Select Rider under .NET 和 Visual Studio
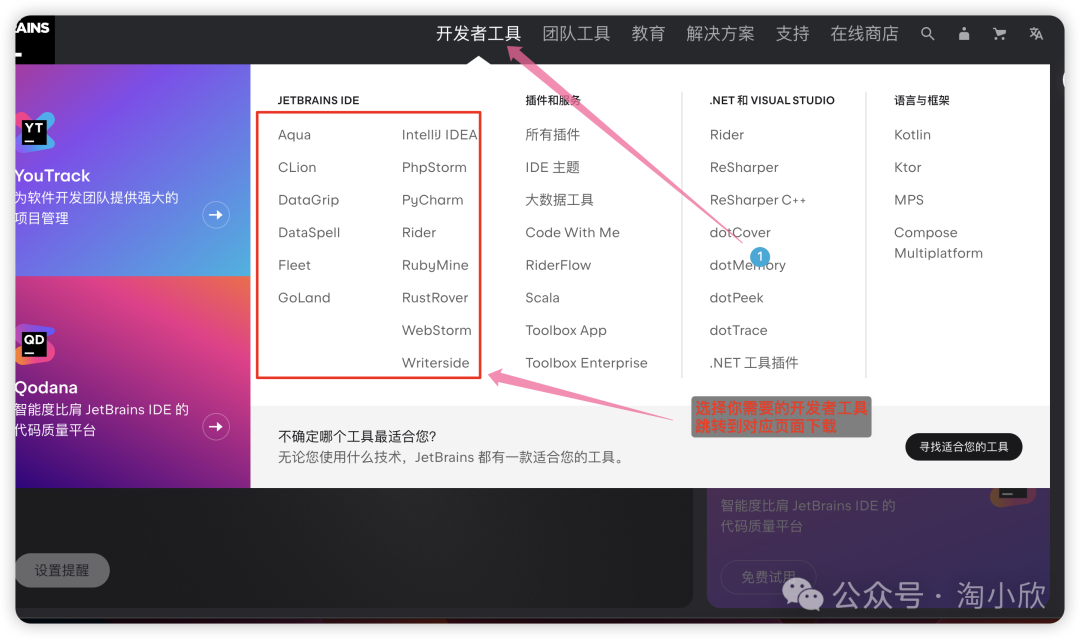 [x=727, y=135]
